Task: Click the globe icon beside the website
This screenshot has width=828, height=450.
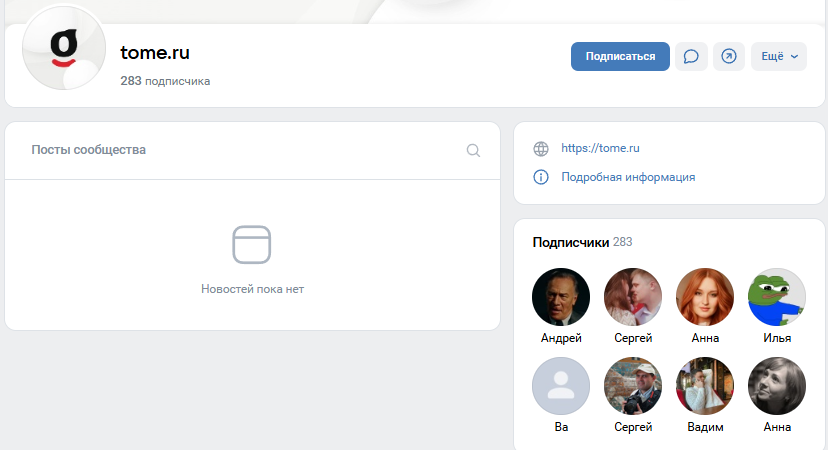Action: 541,149
